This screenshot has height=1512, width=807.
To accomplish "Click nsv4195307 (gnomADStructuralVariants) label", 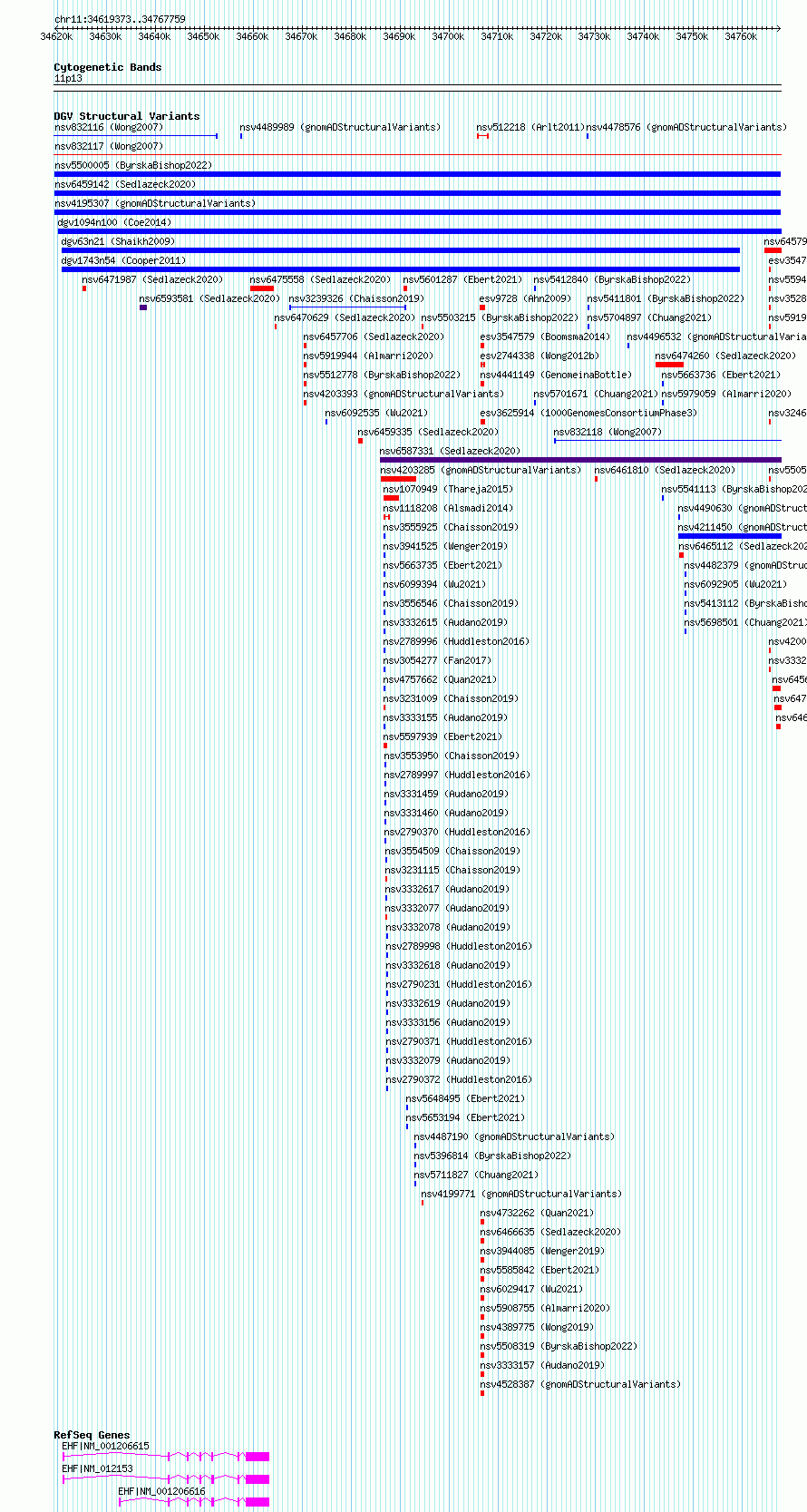I will (x=154, y=203).
